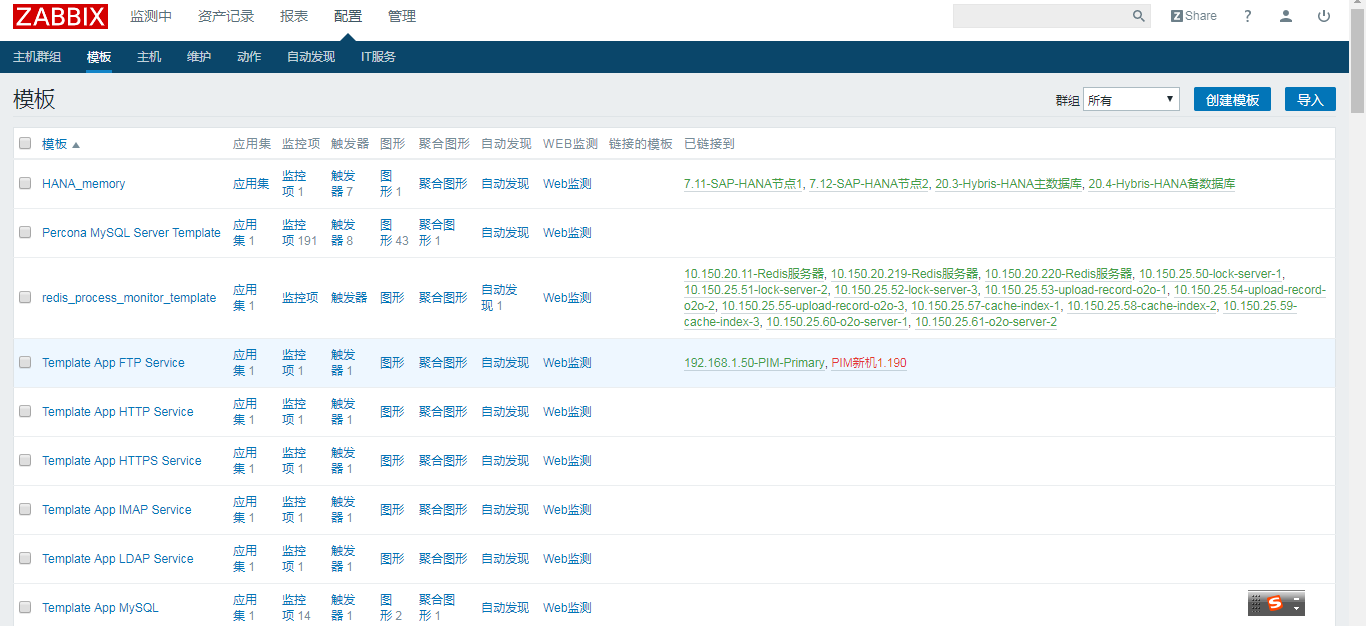The image size is (1366, 626).
Task: Open 触发器 8 for Percona template
Action: click(343, 233)
